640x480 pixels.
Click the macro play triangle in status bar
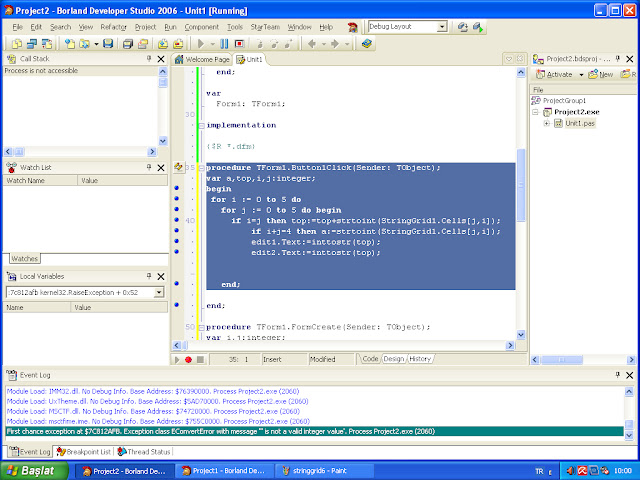click(177, 360)
